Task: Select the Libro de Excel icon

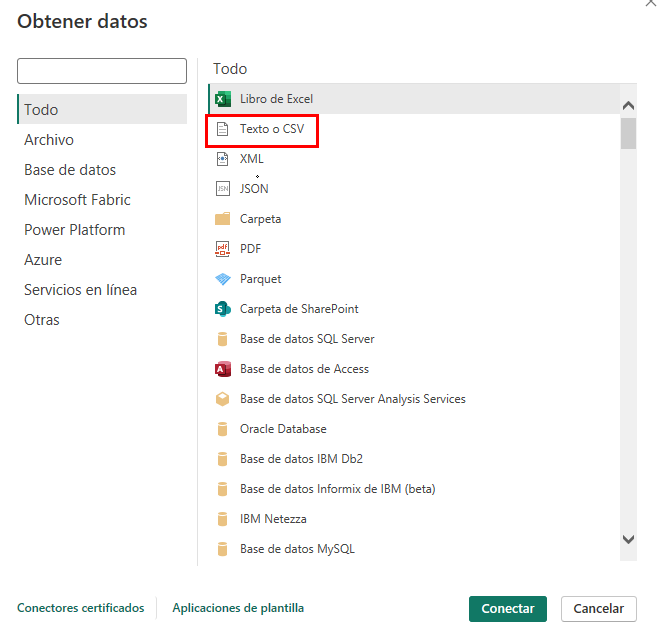Action: (x=222, y=99)
